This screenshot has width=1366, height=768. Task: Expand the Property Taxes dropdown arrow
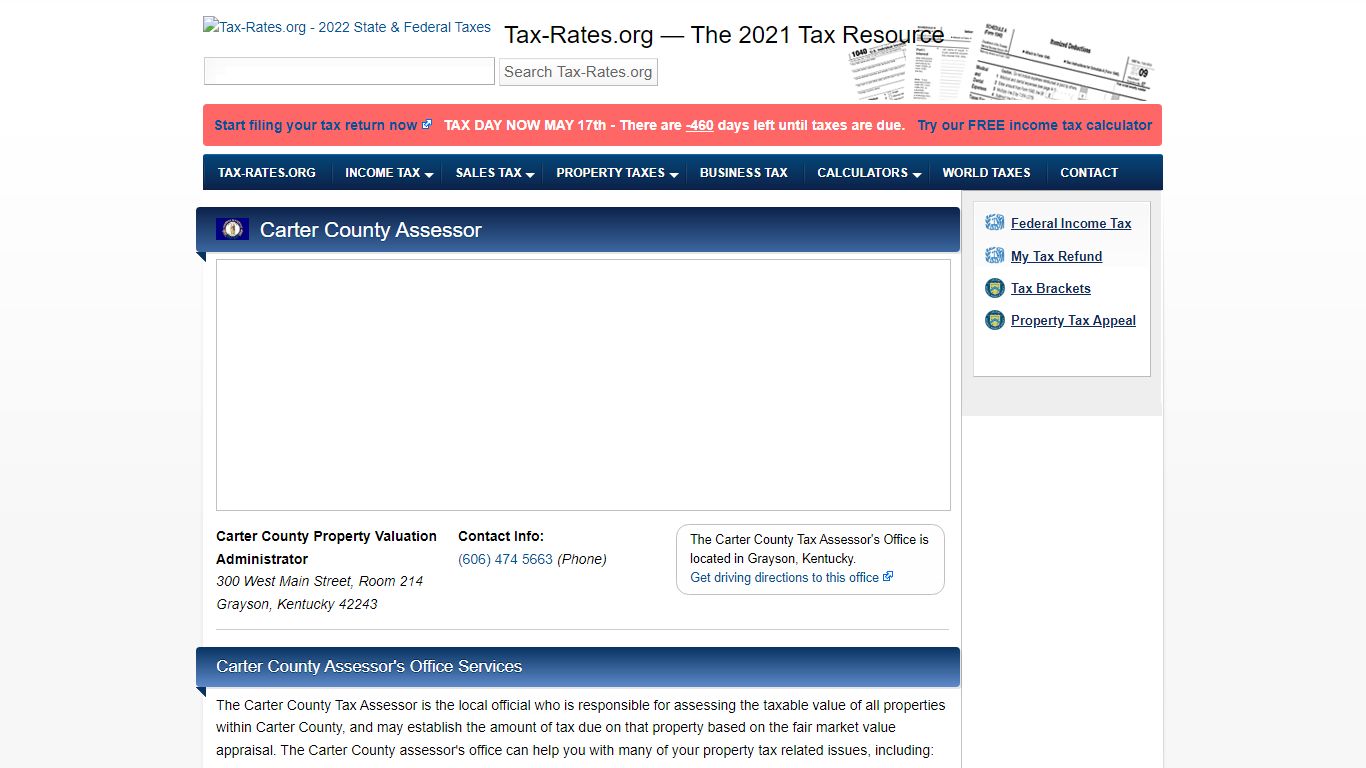click(x=674, y=174)
